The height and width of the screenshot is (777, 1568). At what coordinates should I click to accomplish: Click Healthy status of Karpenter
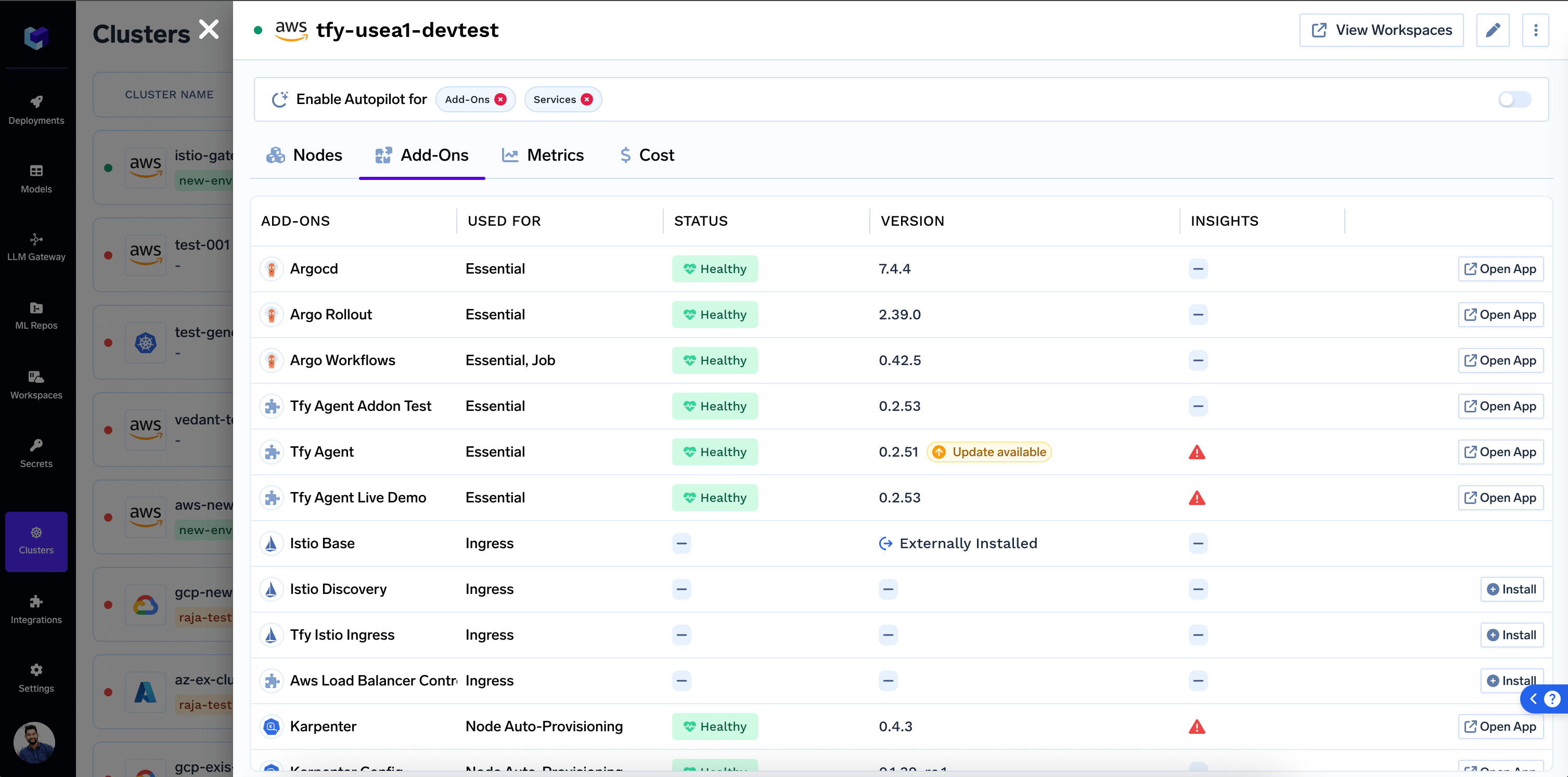[715, 727]
